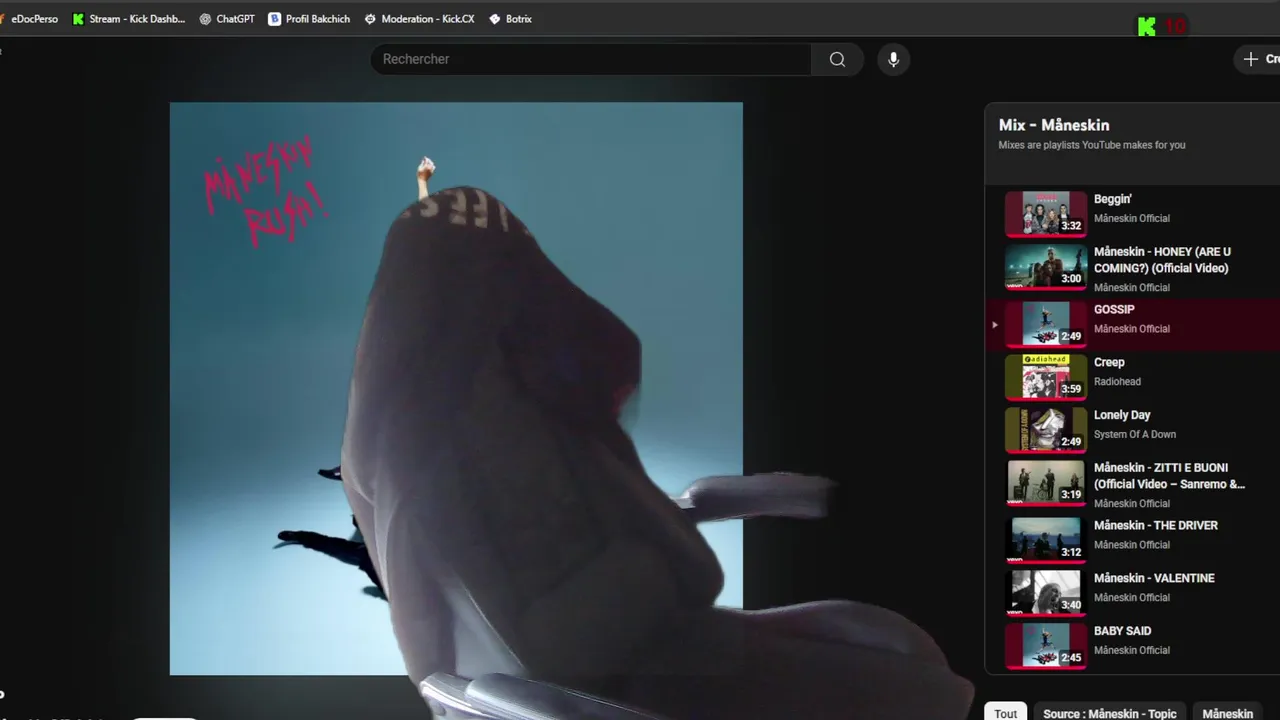The width and height of the screenshot is (1280, 720).
Task: Activate voice search microphone
Action: (893, 59)
